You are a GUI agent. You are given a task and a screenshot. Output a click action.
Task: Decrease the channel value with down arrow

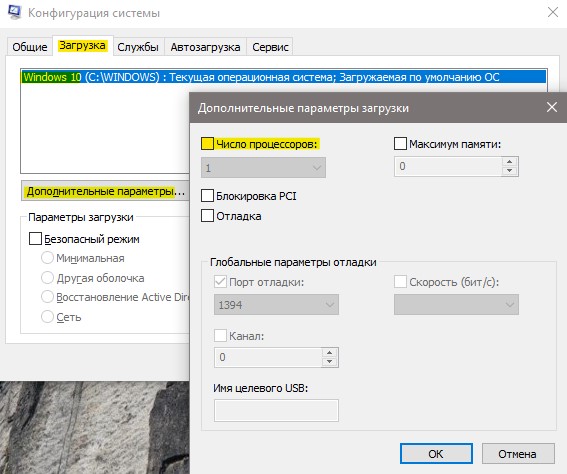point(329,362)
